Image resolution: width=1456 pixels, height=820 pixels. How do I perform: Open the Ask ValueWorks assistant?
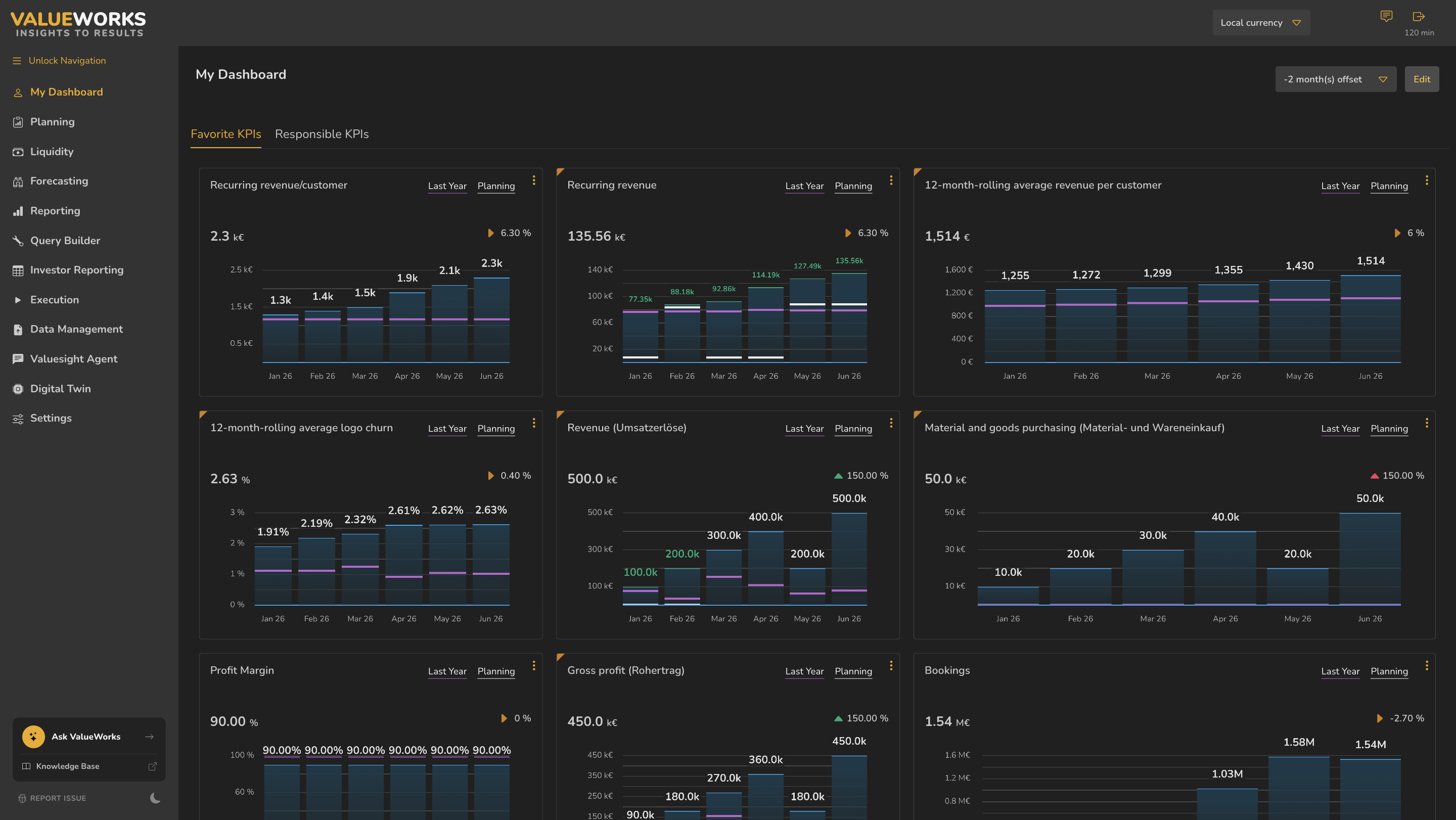89,737
